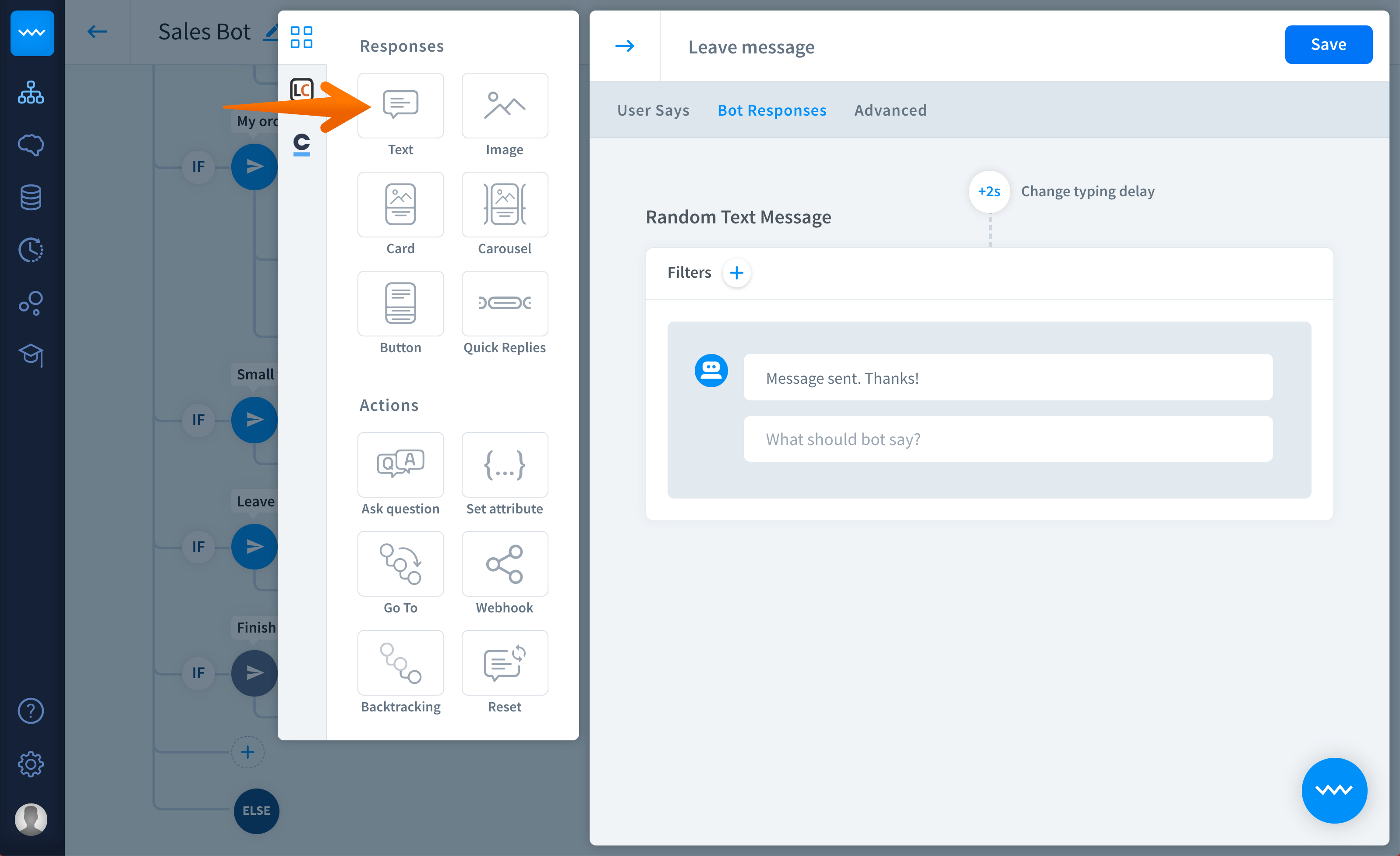Add a Quick Replies block
Screen dimensions: 1400x856
click(x=504, y=303)
